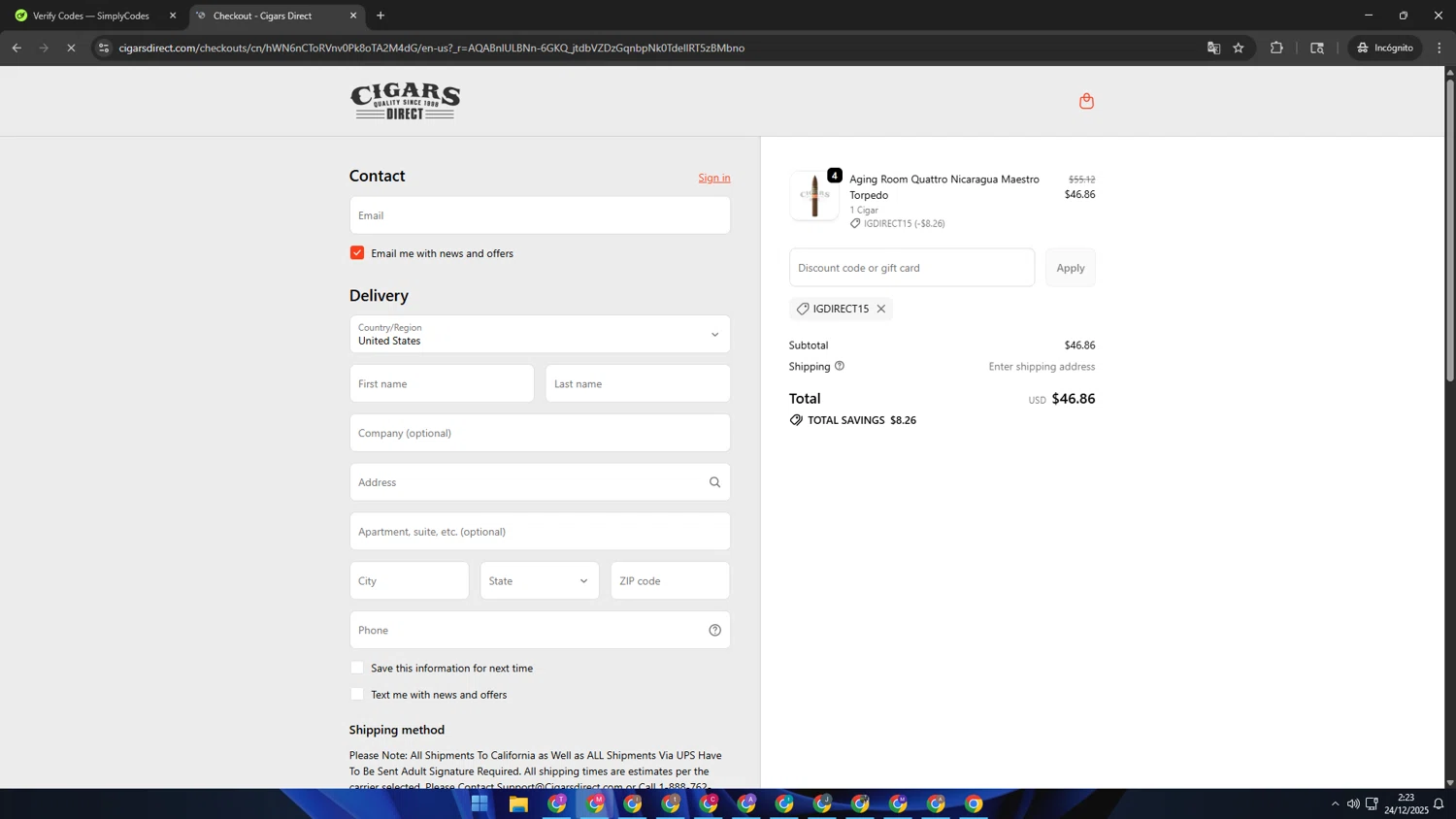Open the Incognito profile button

[x=1385, y=48]
